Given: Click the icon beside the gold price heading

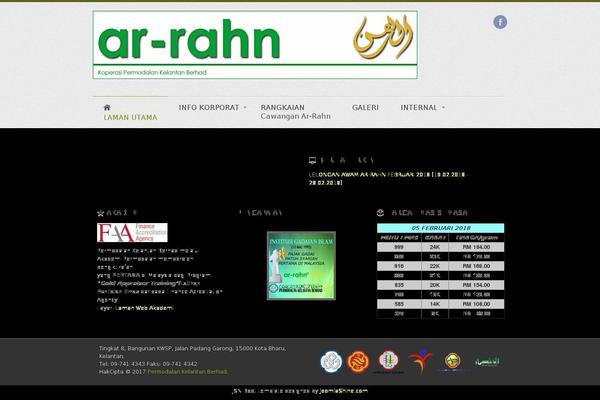Looking at the screenshot, I should pos(380,212).
